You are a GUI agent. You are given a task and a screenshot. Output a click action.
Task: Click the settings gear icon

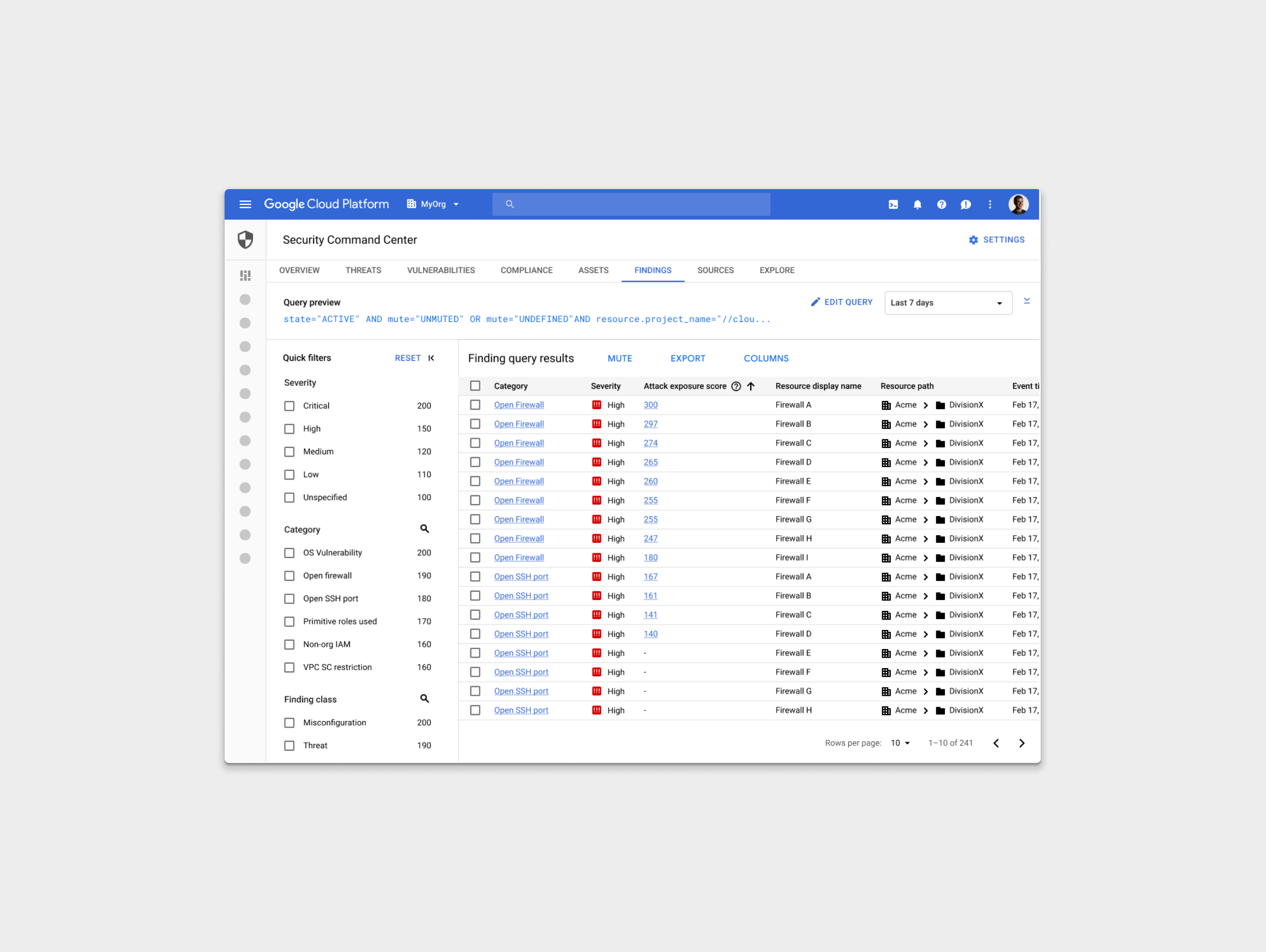[973, 240]
